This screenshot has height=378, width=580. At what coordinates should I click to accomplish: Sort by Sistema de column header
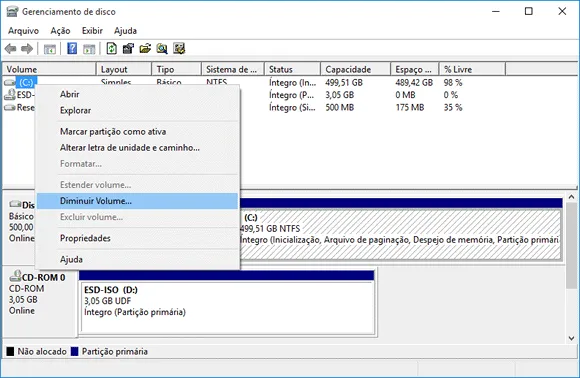(x=233, y=69)
